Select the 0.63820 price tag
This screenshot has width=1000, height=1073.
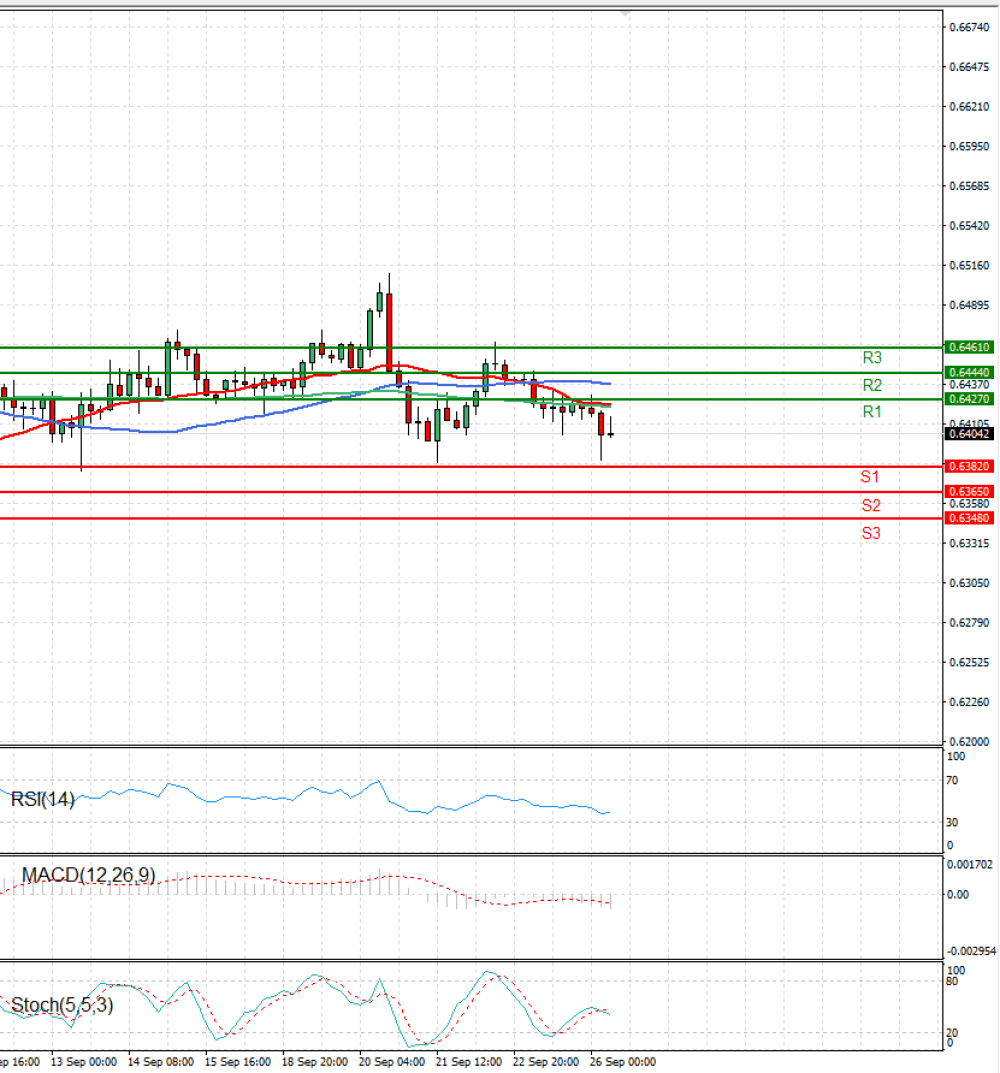click(969, 467)
